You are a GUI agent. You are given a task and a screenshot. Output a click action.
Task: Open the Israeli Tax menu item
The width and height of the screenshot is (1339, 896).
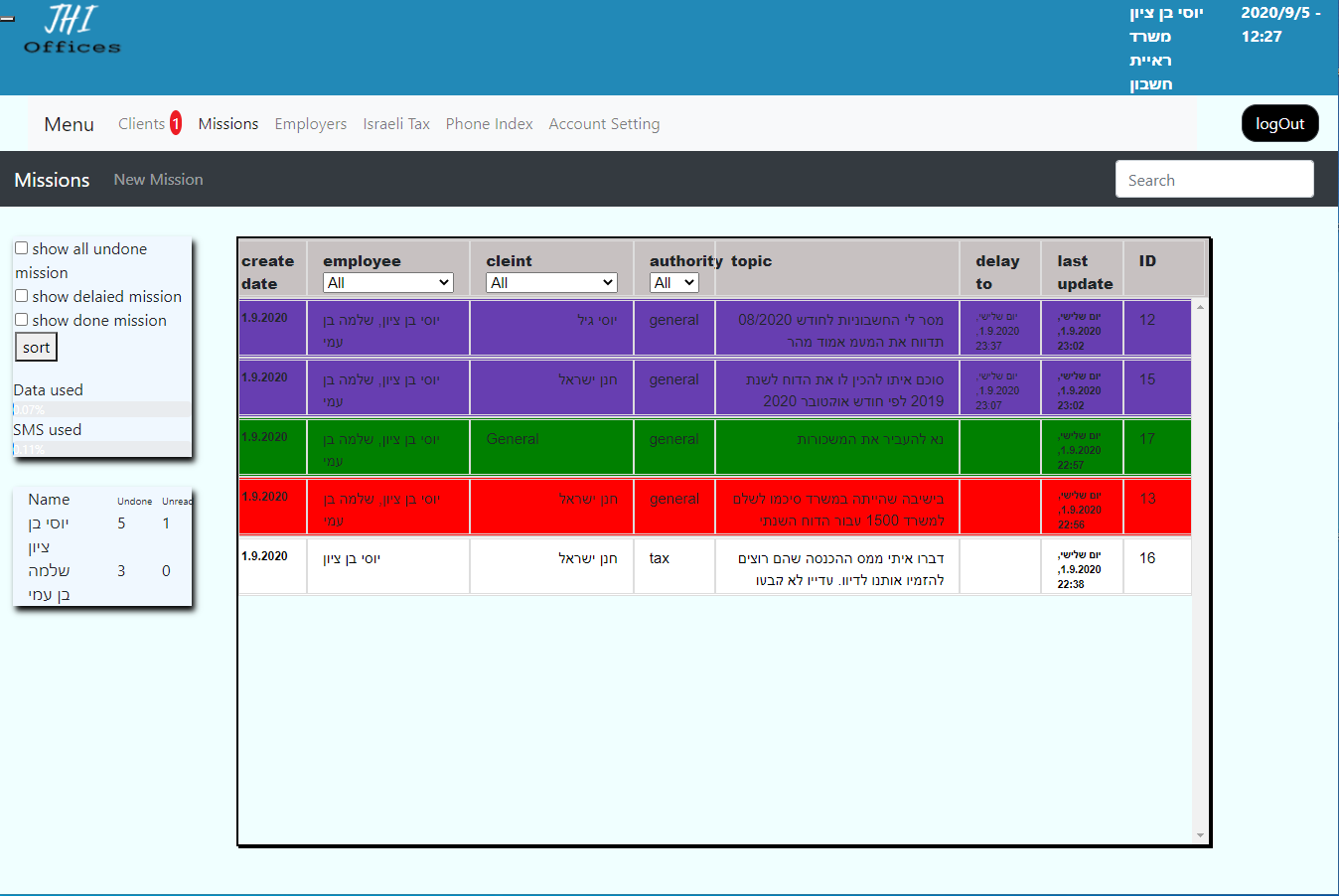click(396, 124)
